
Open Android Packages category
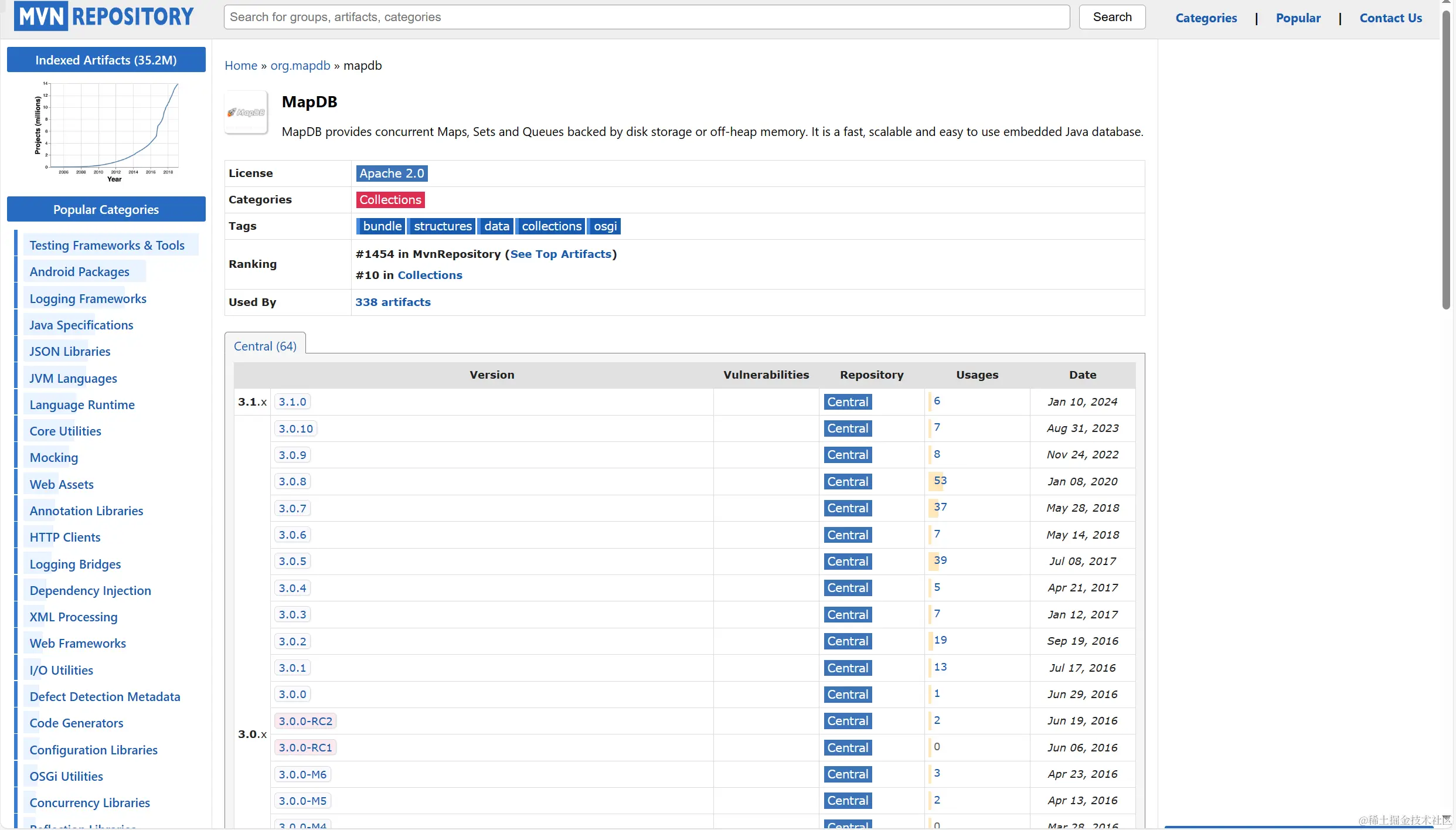pos(79,272)
